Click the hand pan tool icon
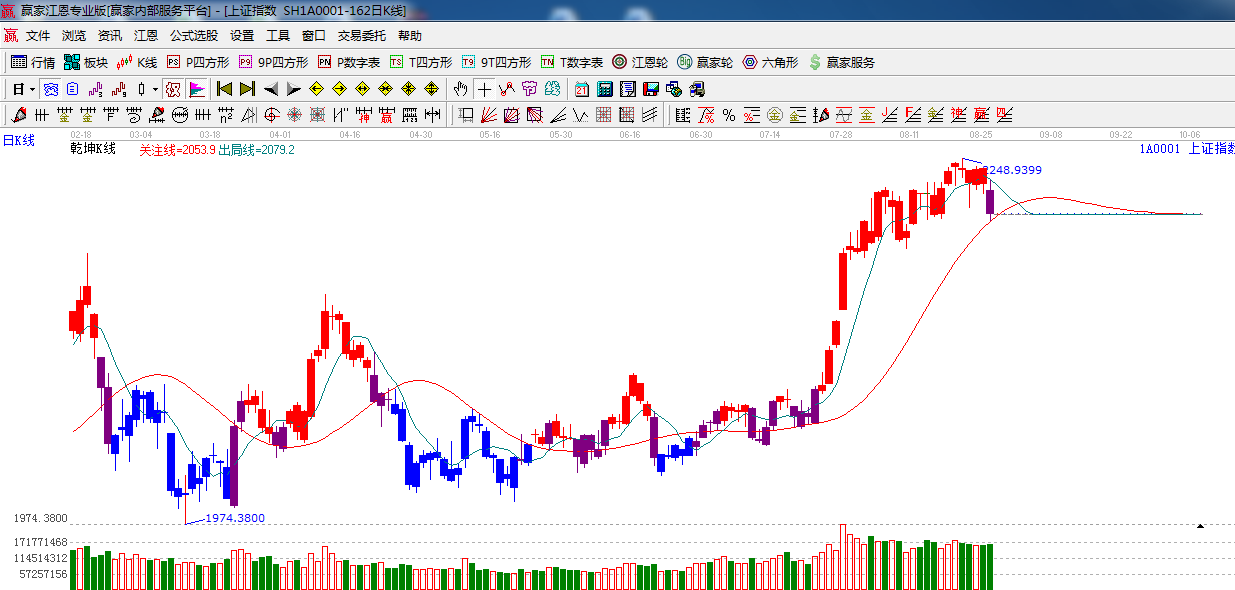The width and height of the screenshot is (1235, 590). pos(461,89)
